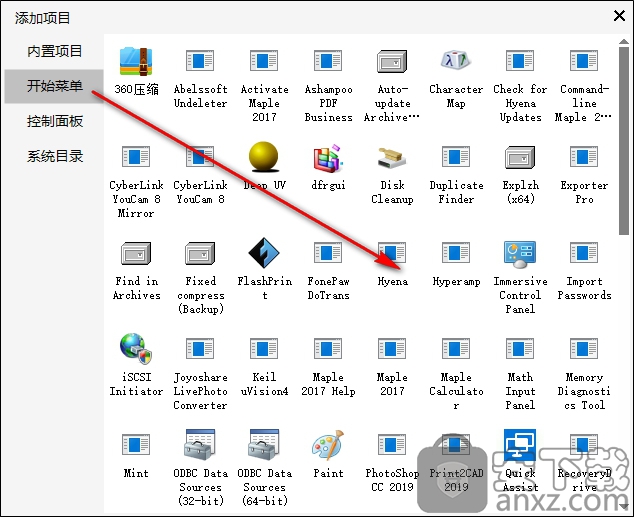This screenshot has width=634, height=517.
Task: Pick the Explzh (x64) icon
Action: pos(520,157)
